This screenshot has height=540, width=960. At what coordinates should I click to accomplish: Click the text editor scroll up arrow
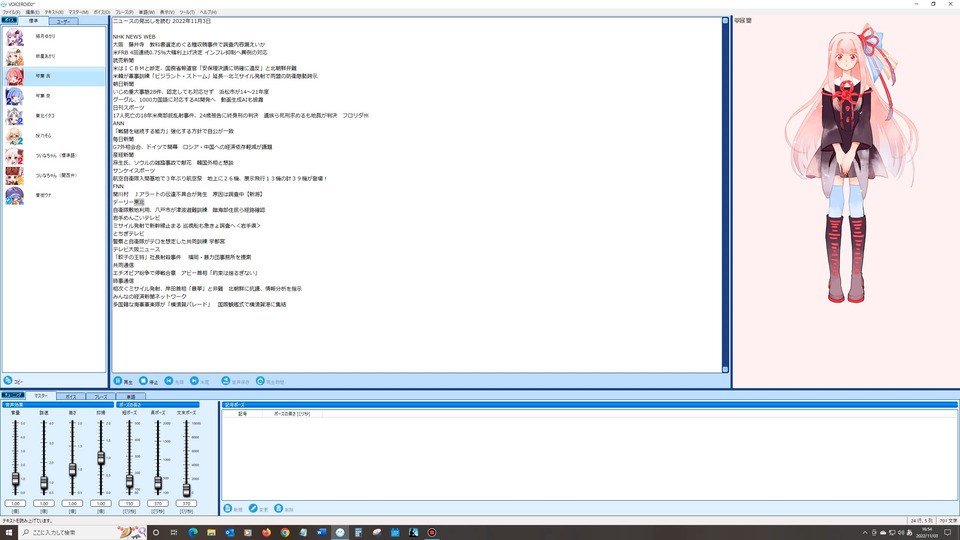[726, 21]
